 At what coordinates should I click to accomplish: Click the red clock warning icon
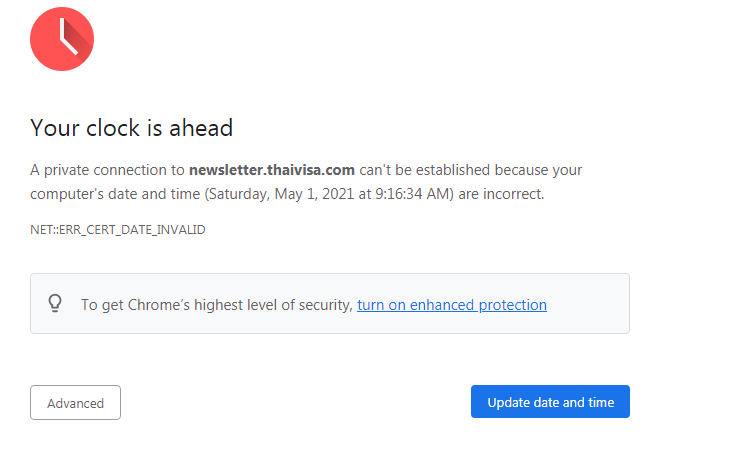coord(62,39)
